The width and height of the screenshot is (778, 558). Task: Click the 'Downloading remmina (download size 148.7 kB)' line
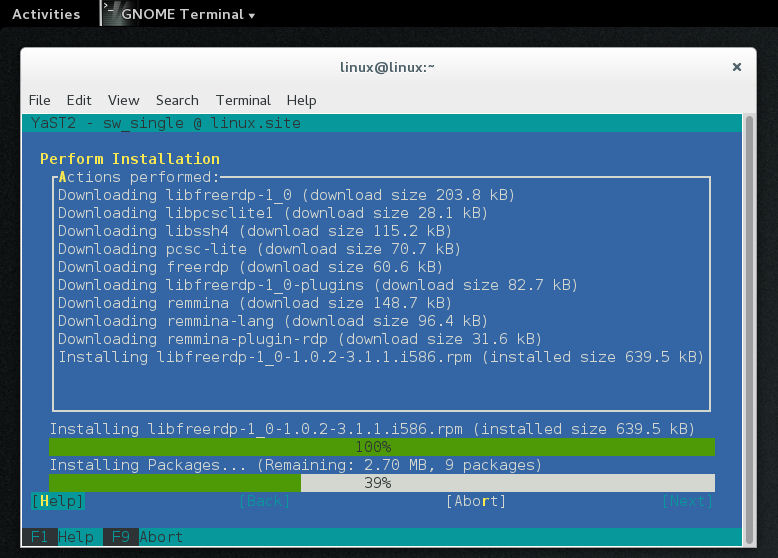pos(255,303)
